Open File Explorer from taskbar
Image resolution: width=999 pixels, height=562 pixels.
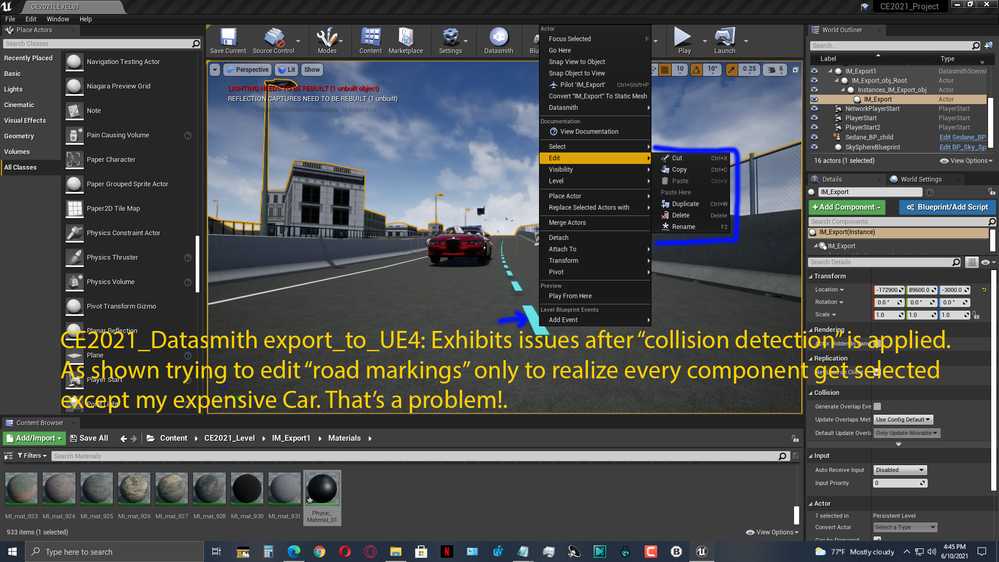point(396,551)
